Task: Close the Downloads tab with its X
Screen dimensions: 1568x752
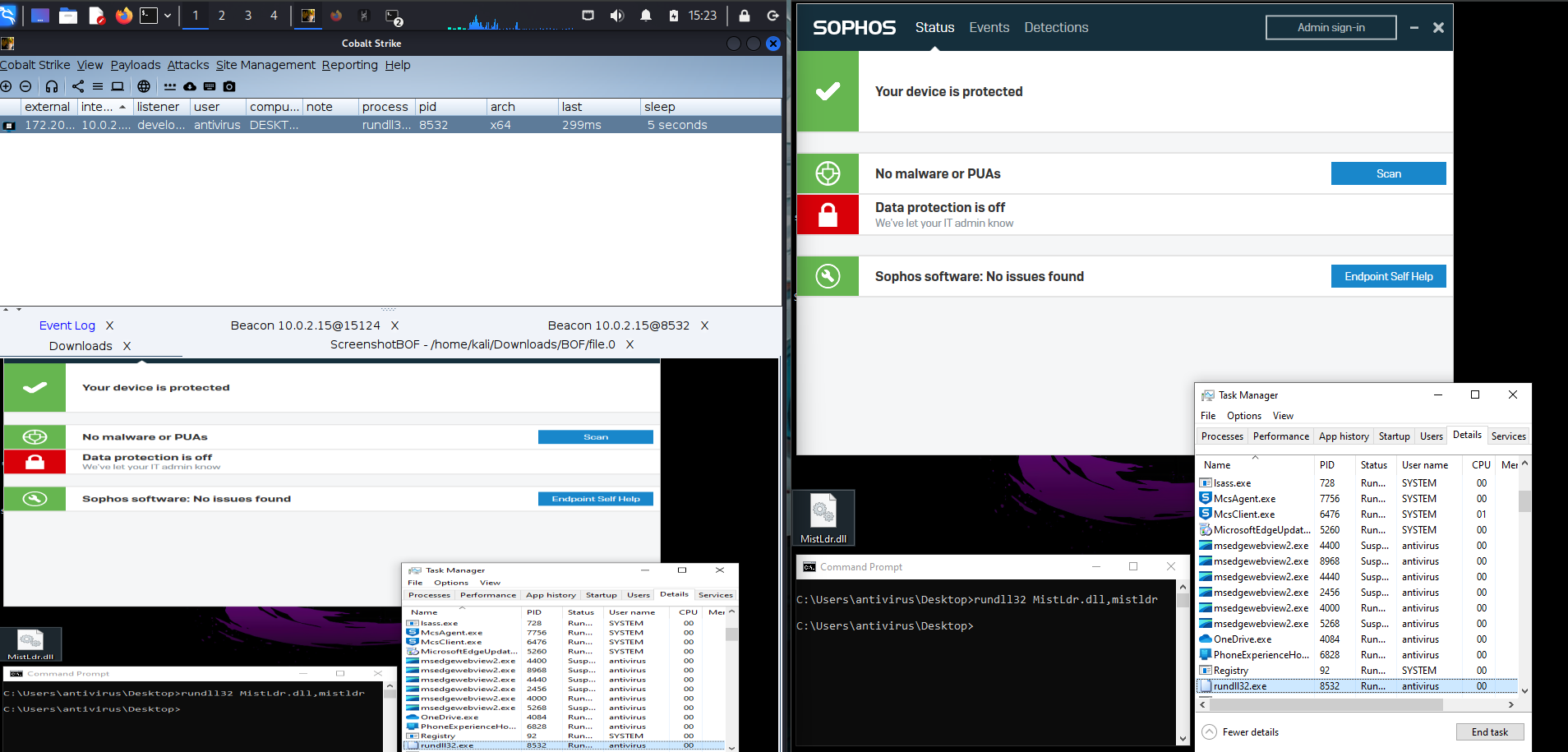Action: point(127,346)
